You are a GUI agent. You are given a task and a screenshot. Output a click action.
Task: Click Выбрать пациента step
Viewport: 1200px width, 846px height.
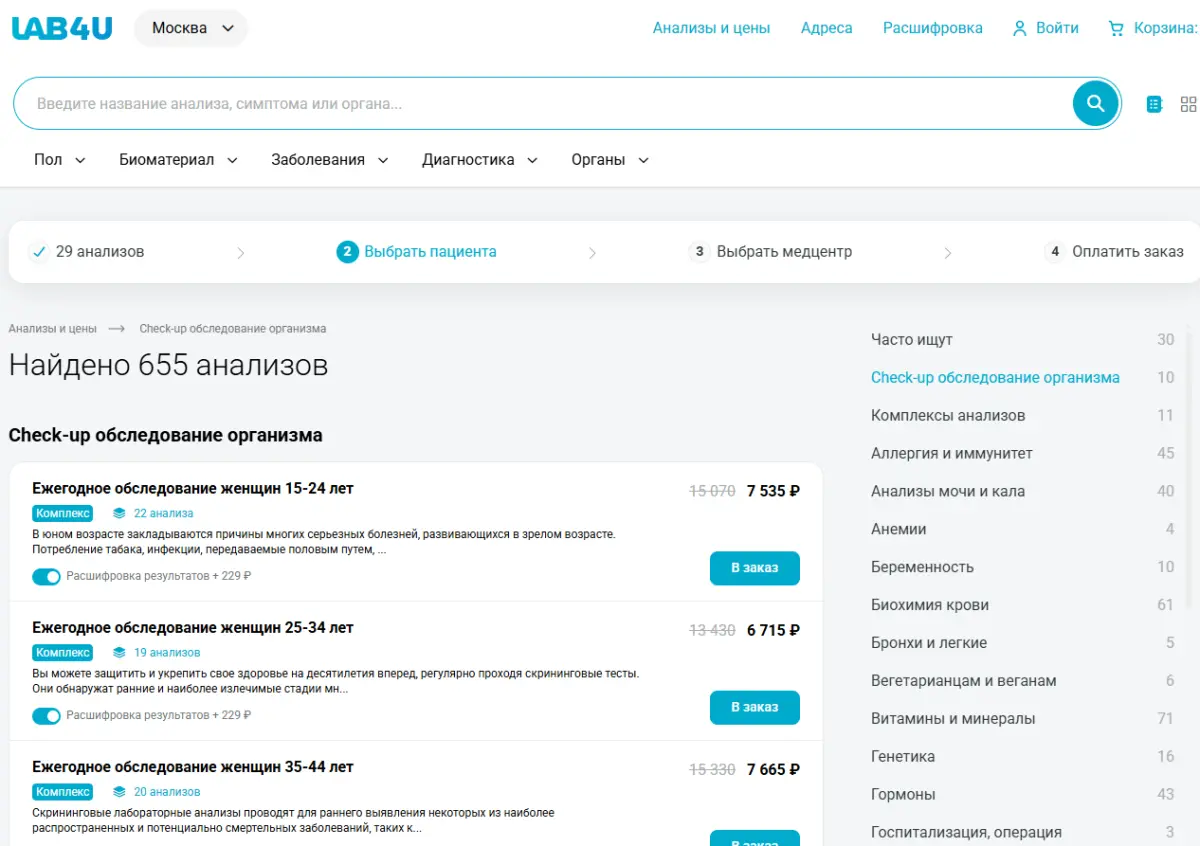pos(430,252)
